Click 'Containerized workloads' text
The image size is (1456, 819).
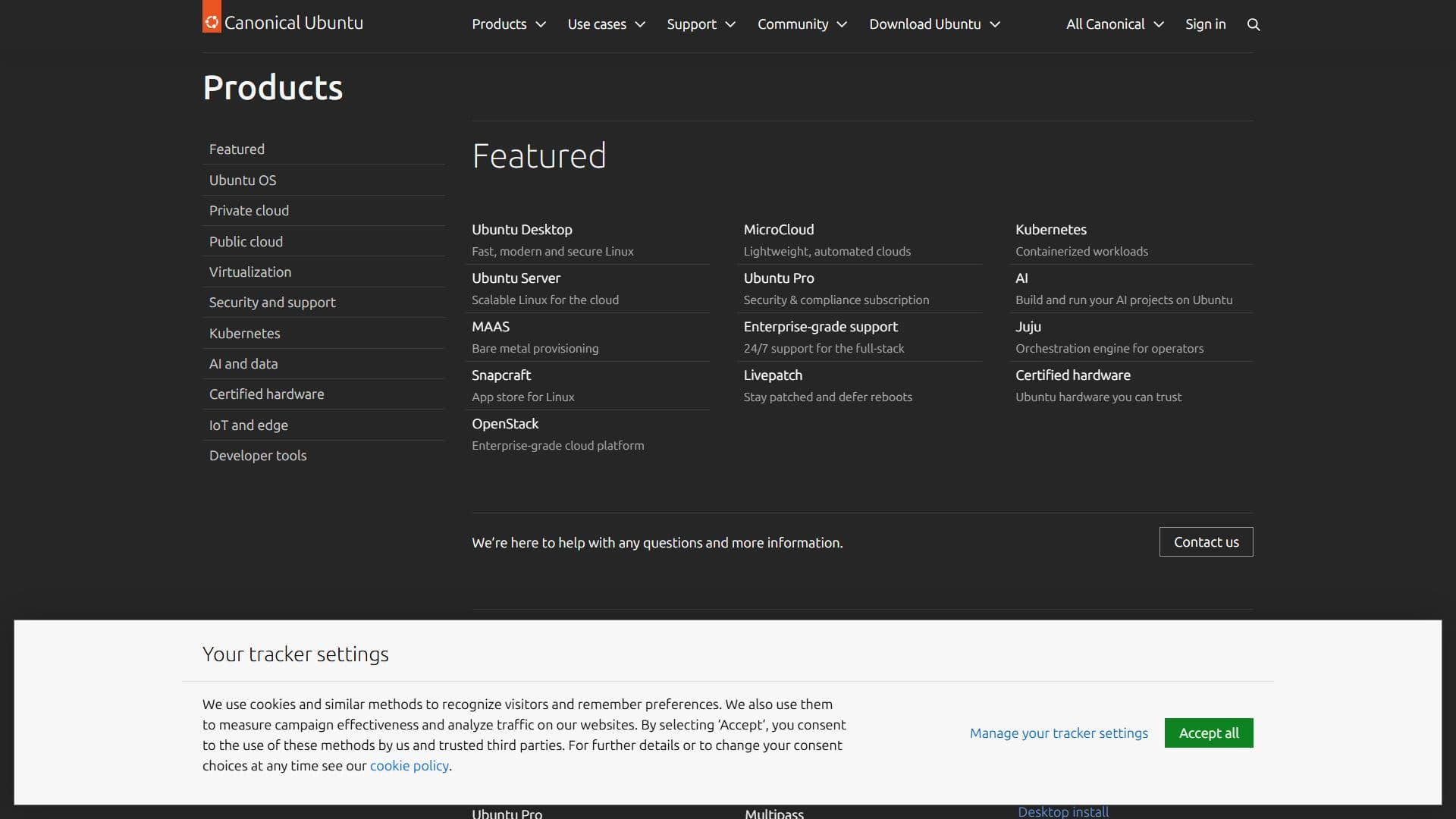[x=1081, y=252]
